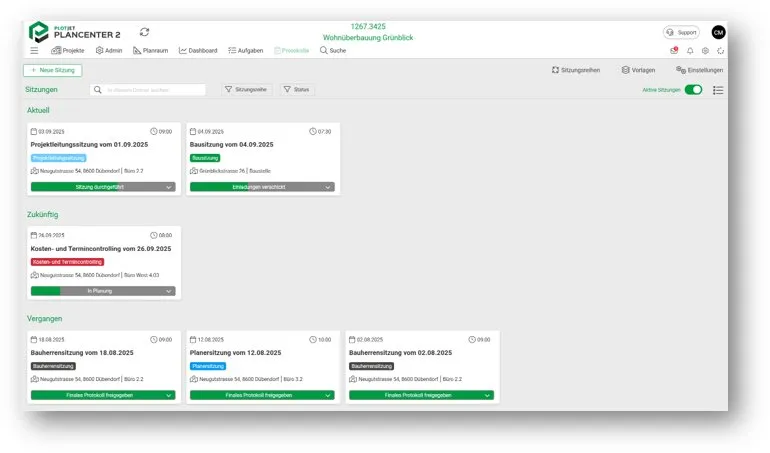Click time '07:30' on Bausitzung card
Image resolution: width=770 pixels, height=453 pixels.
(x=324, y=132)
